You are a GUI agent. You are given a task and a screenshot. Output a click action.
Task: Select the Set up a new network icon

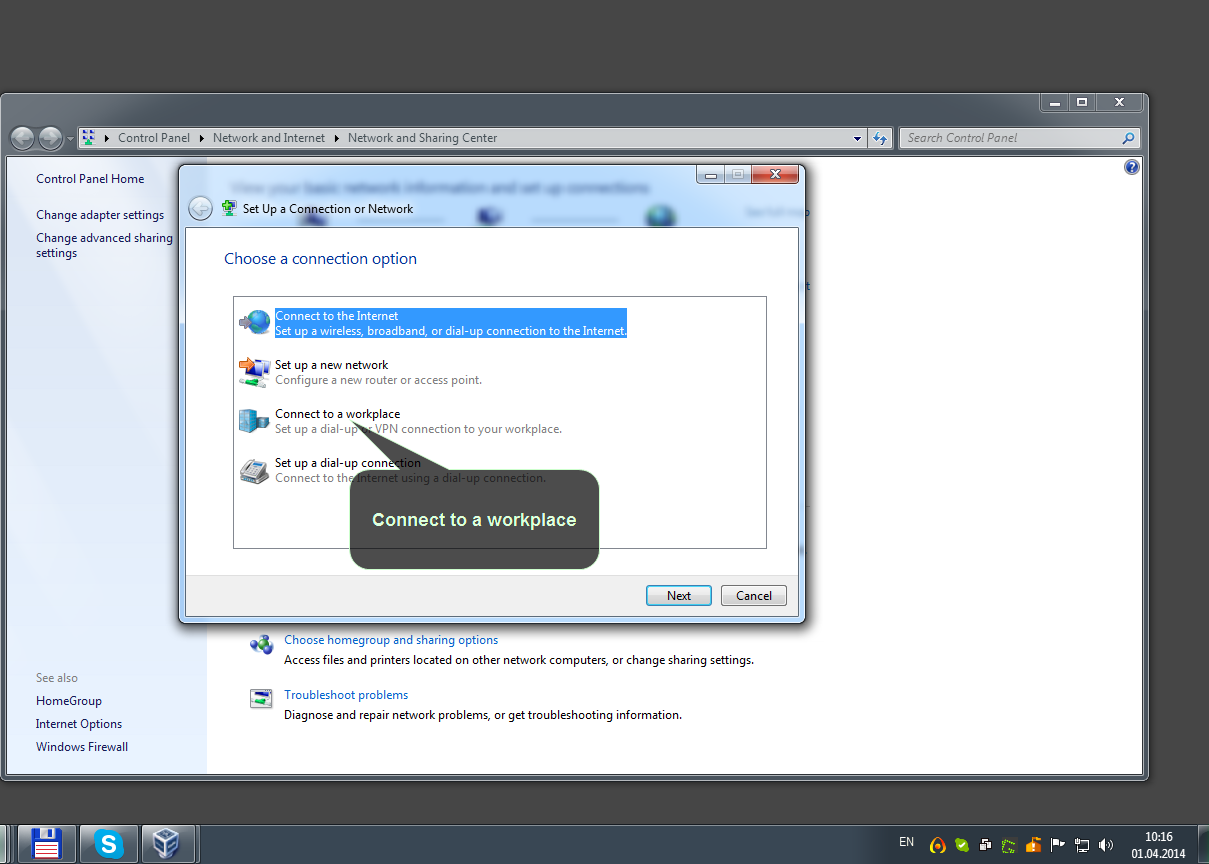coord(255,372)
